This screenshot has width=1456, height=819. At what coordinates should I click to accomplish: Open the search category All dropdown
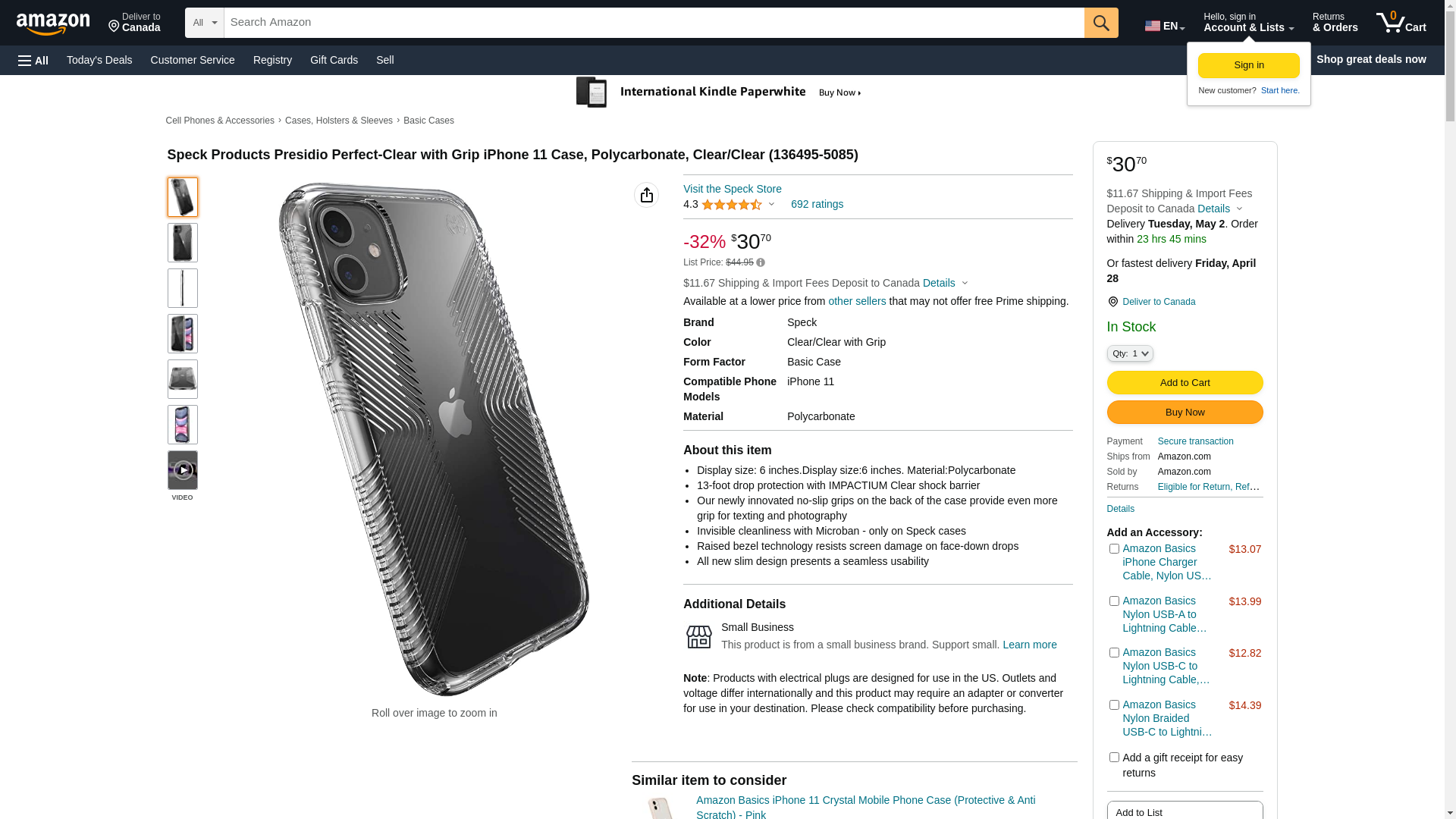[205, 23]
